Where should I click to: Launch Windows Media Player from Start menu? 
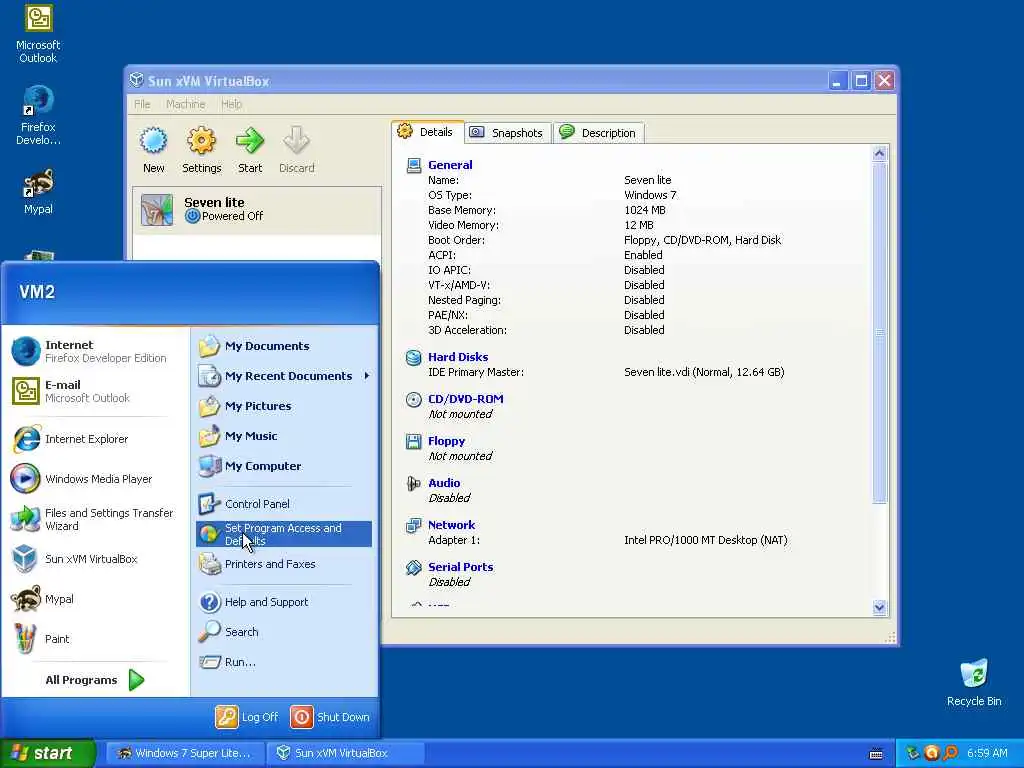pyautogui.click(x=95, y=479)
